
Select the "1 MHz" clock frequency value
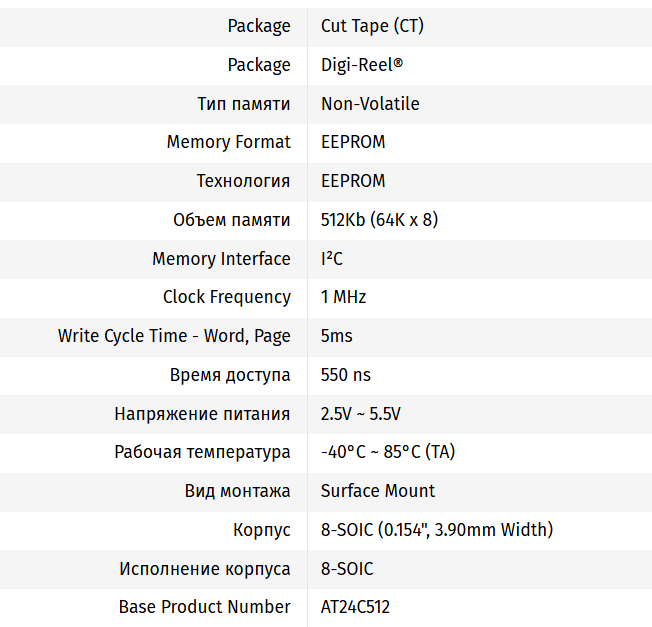pos(343,297)
